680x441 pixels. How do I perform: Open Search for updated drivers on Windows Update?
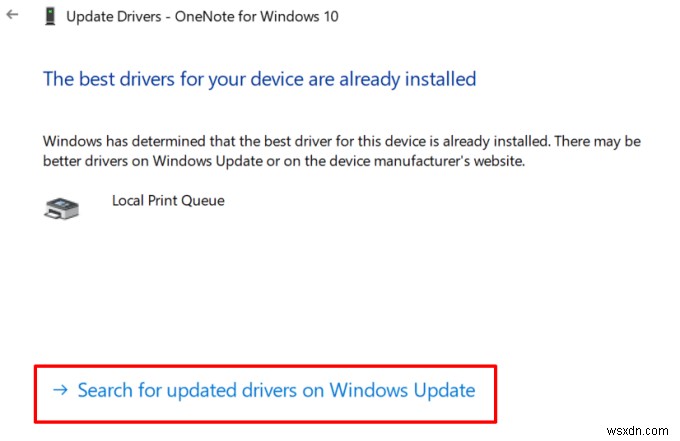275,389
